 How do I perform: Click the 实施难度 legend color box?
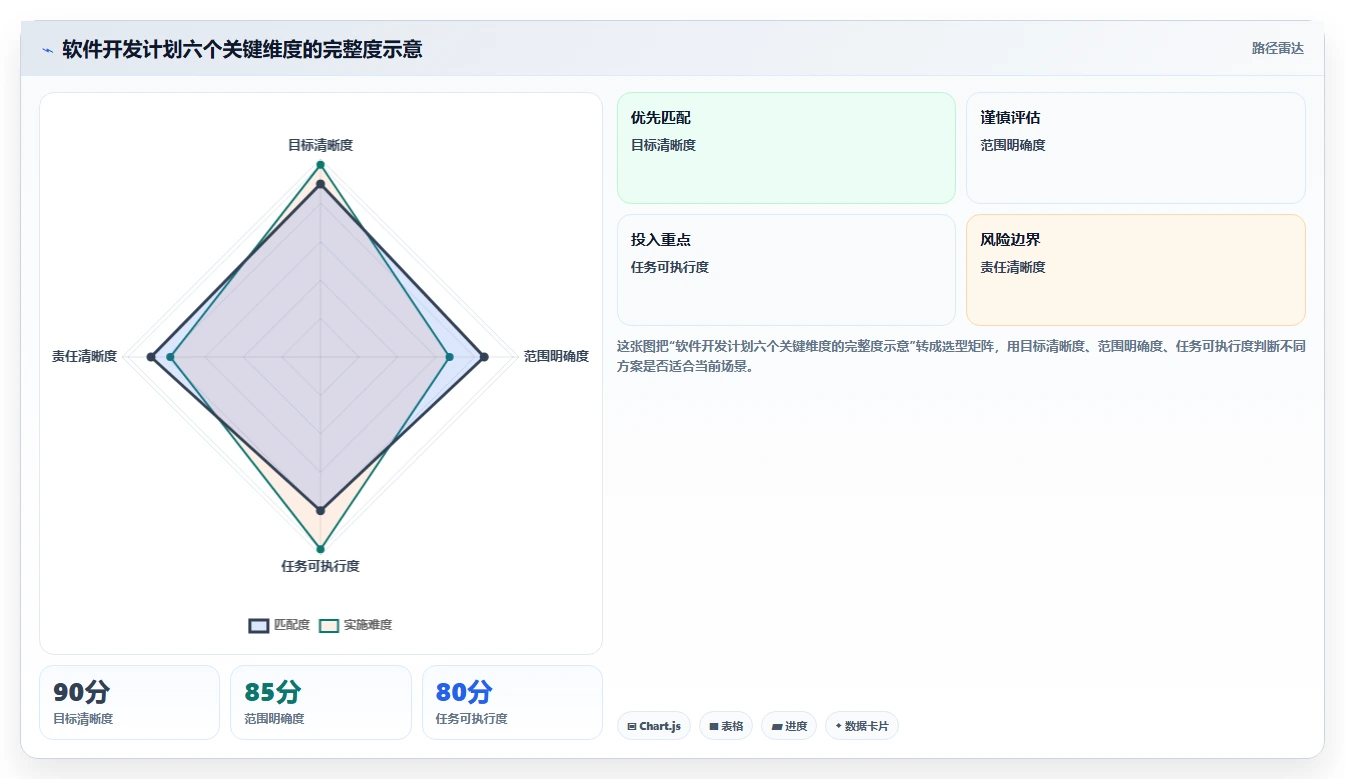coord(329,625)
